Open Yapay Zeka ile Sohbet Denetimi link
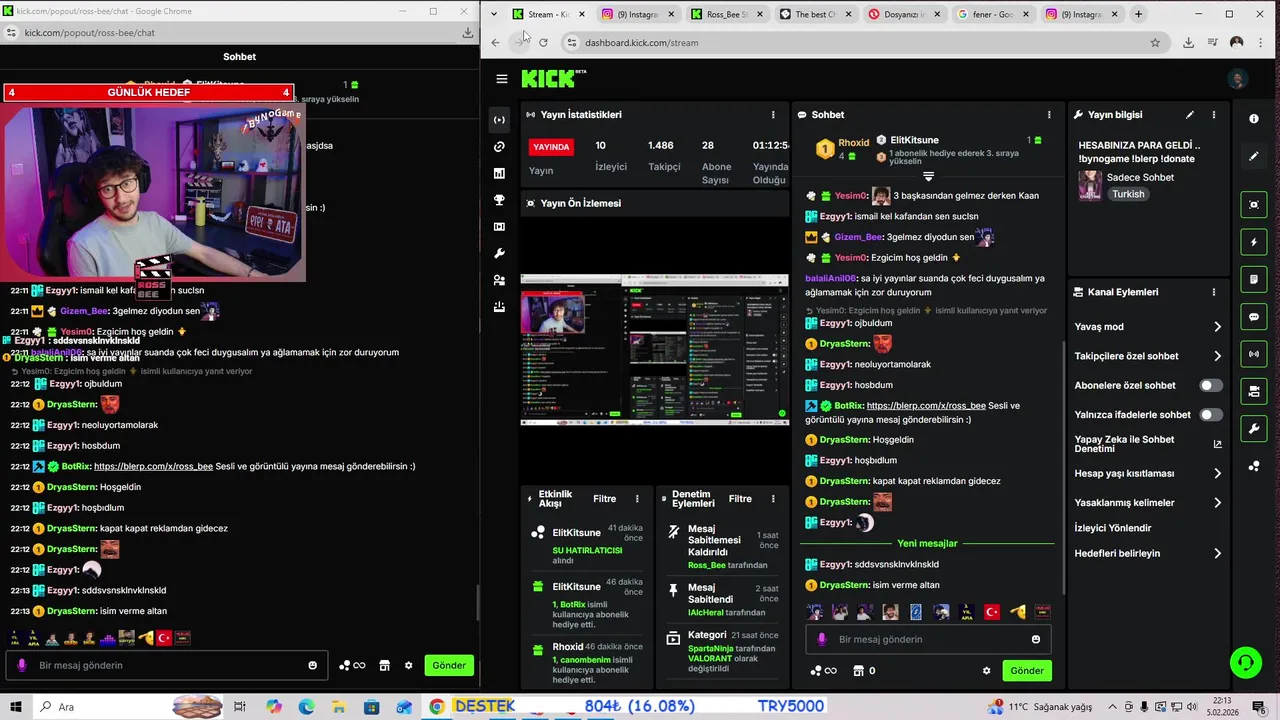 point(1148,444)
